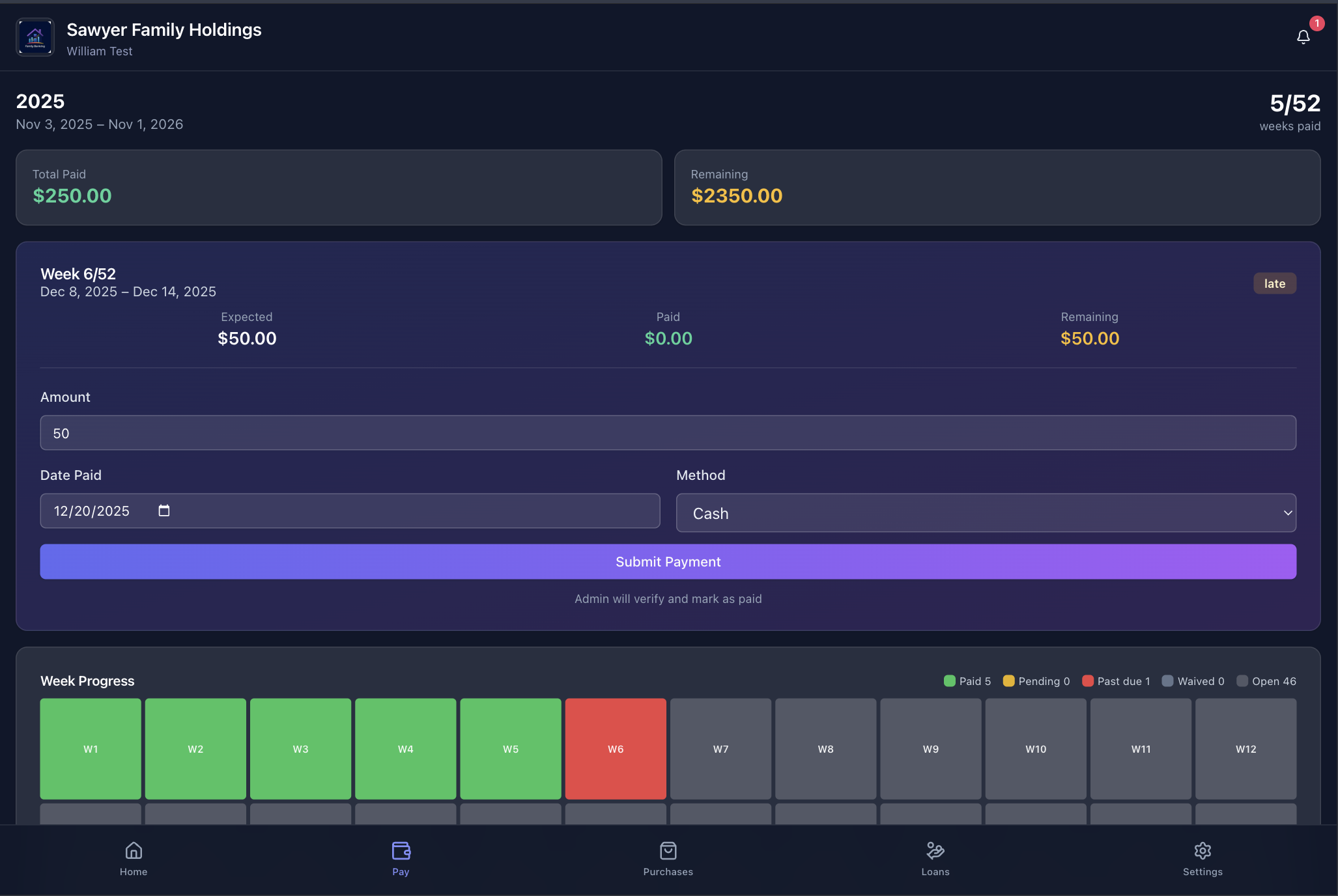Select the W8 week tile

[x=826, y=749]
